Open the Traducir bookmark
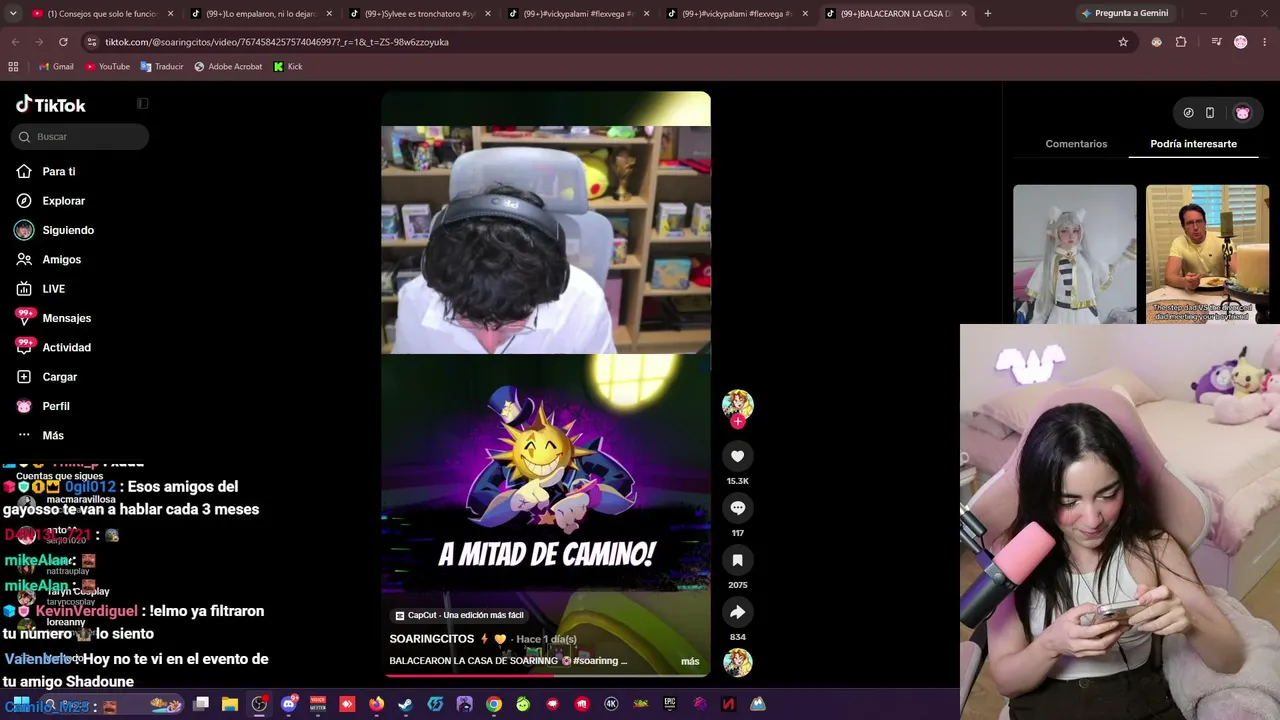 click(162, 67)
